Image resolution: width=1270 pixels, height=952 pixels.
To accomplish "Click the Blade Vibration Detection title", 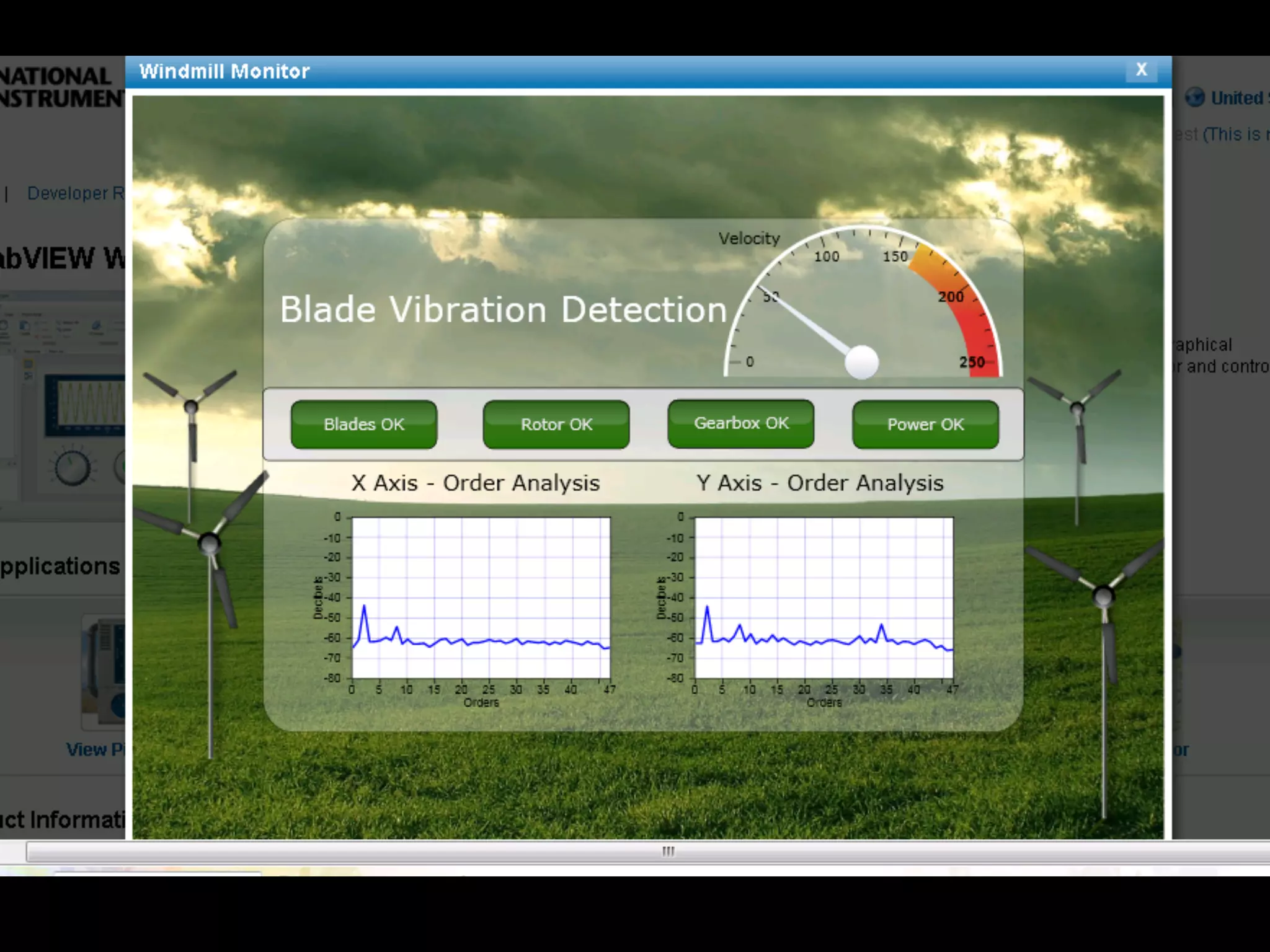I will click(503, 309).
